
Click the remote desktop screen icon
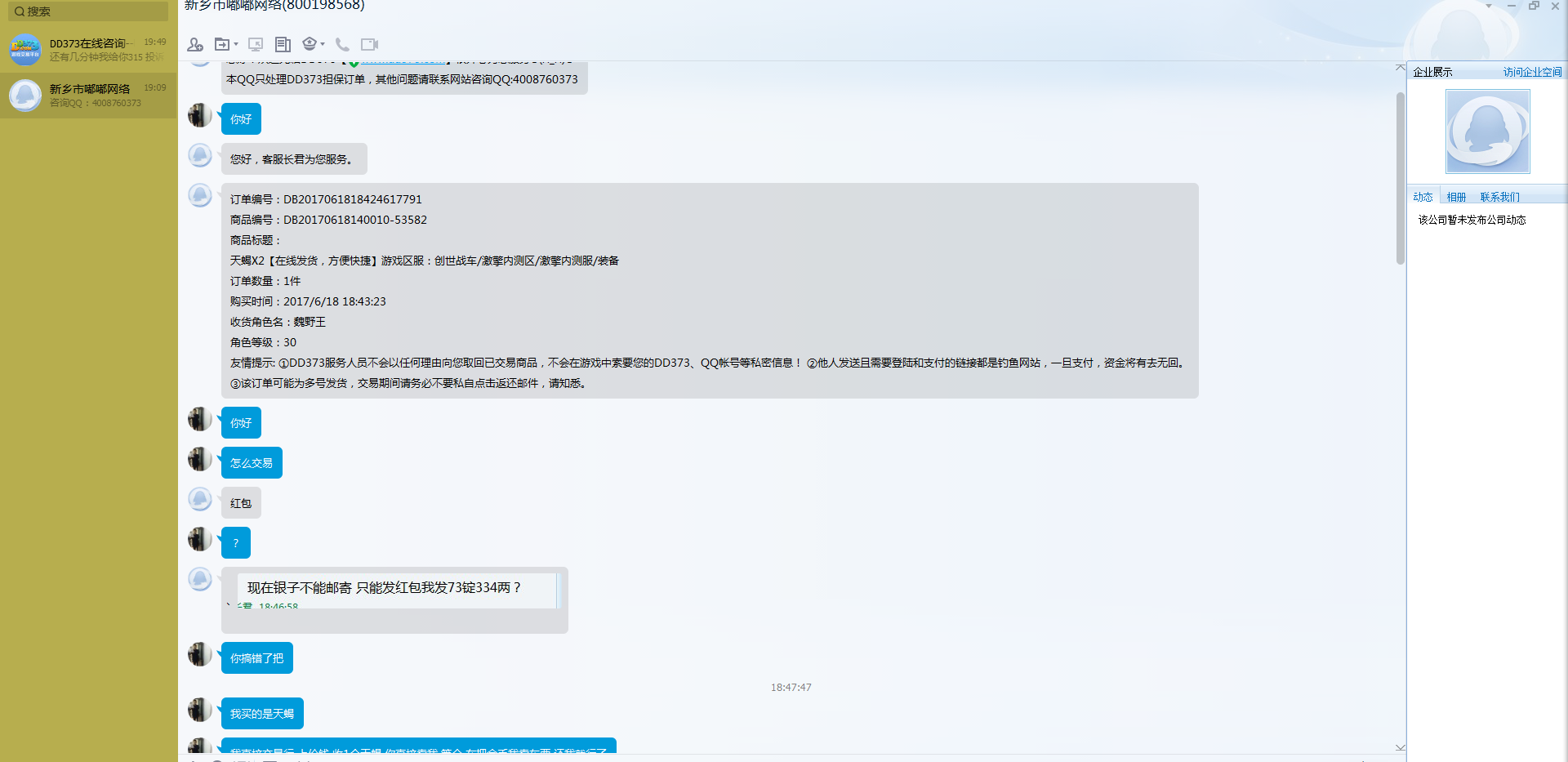tap(256, 44)
